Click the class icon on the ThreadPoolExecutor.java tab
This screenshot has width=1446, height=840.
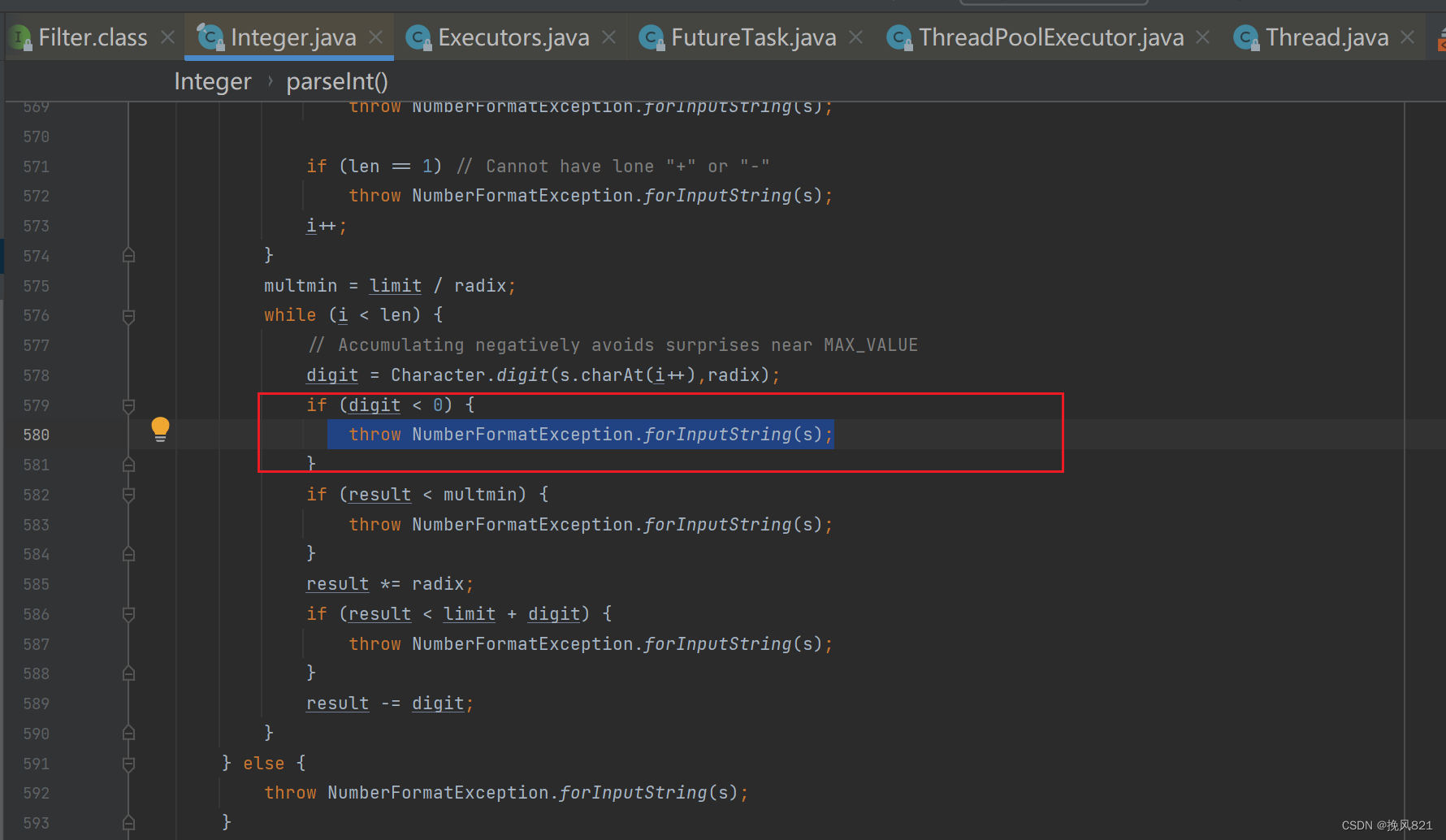pyautogui.click(x=900, y=37)
